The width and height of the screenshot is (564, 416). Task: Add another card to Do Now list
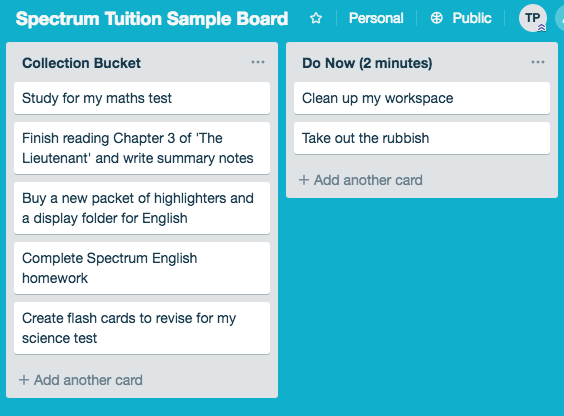tap(361, 180)
